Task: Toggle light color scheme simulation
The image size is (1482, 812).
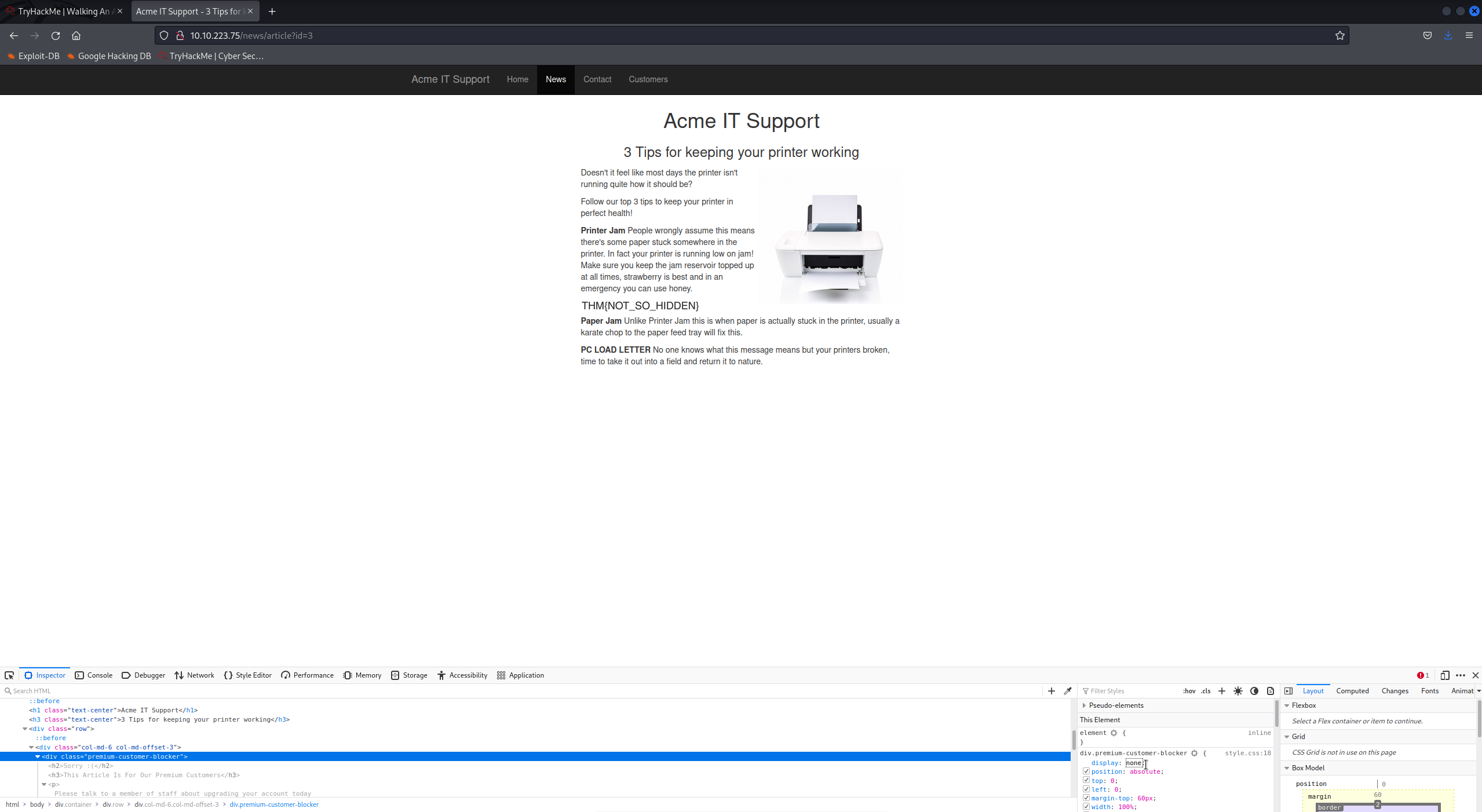Action: pos(1238,691)
